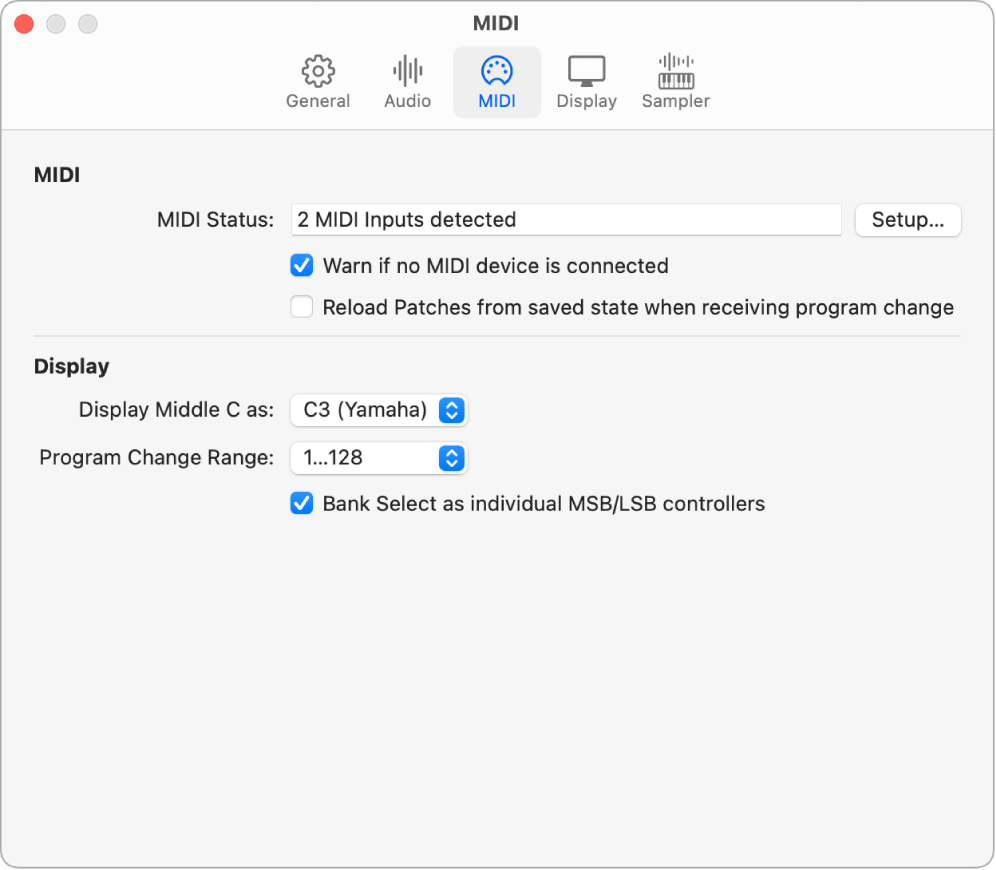Switch to the Audio tab label
This screenshot has width=996, height=870.
coord(407,101)
